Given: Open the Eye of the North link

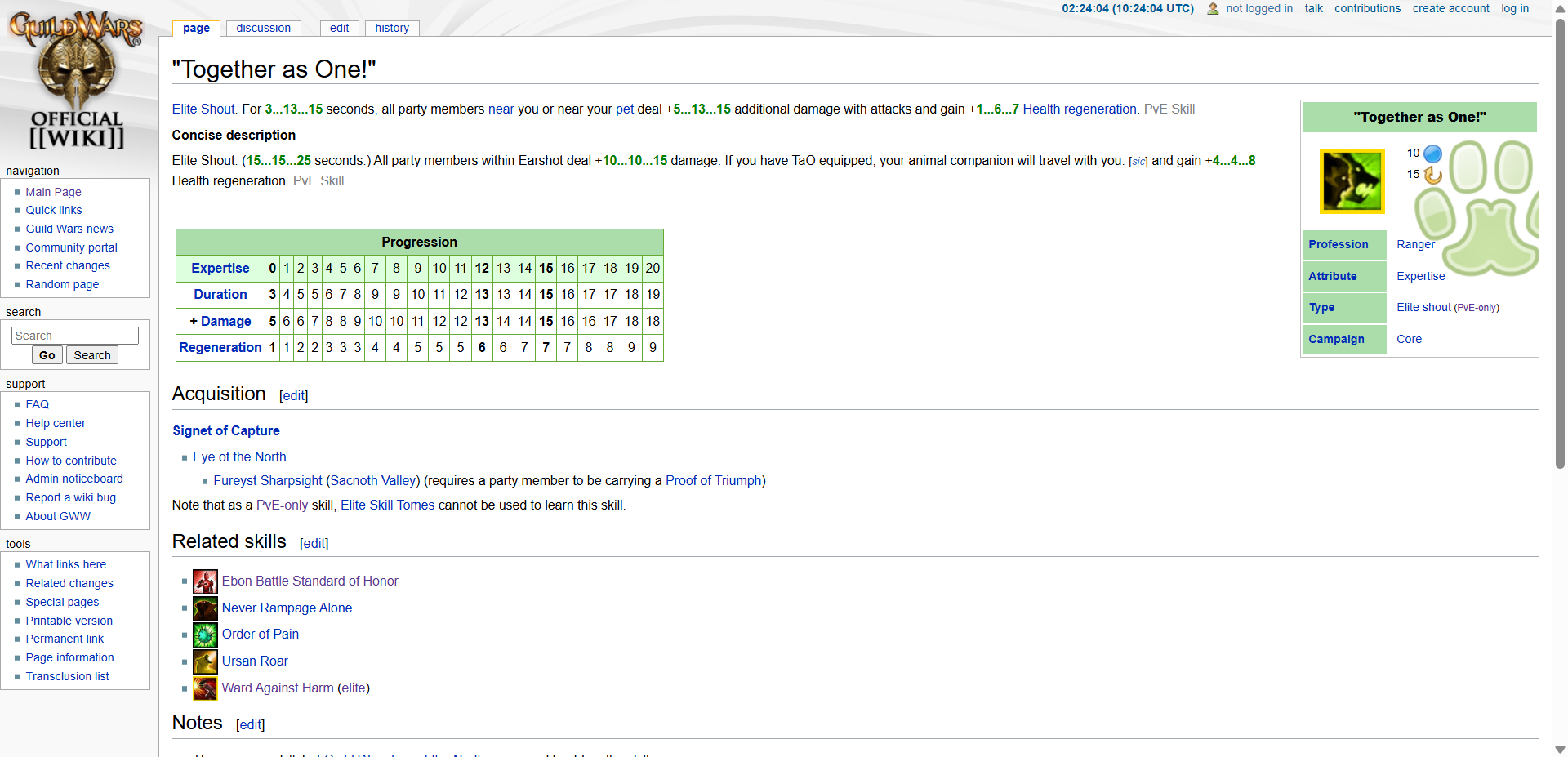Looking at the screenshot, I should (x=239, y=456).
